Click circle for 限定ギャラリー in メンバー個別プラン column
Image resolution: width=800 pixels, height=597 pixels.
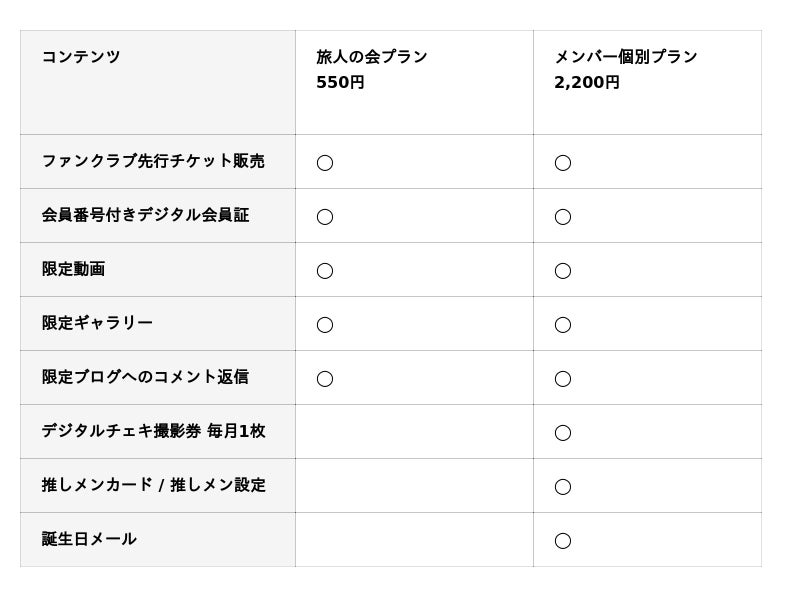pos(563,324)
